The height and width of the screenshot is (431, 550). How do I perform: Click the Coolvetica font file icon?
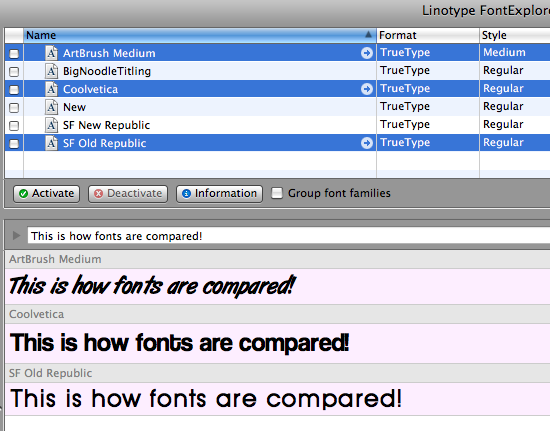pos(52,89)
